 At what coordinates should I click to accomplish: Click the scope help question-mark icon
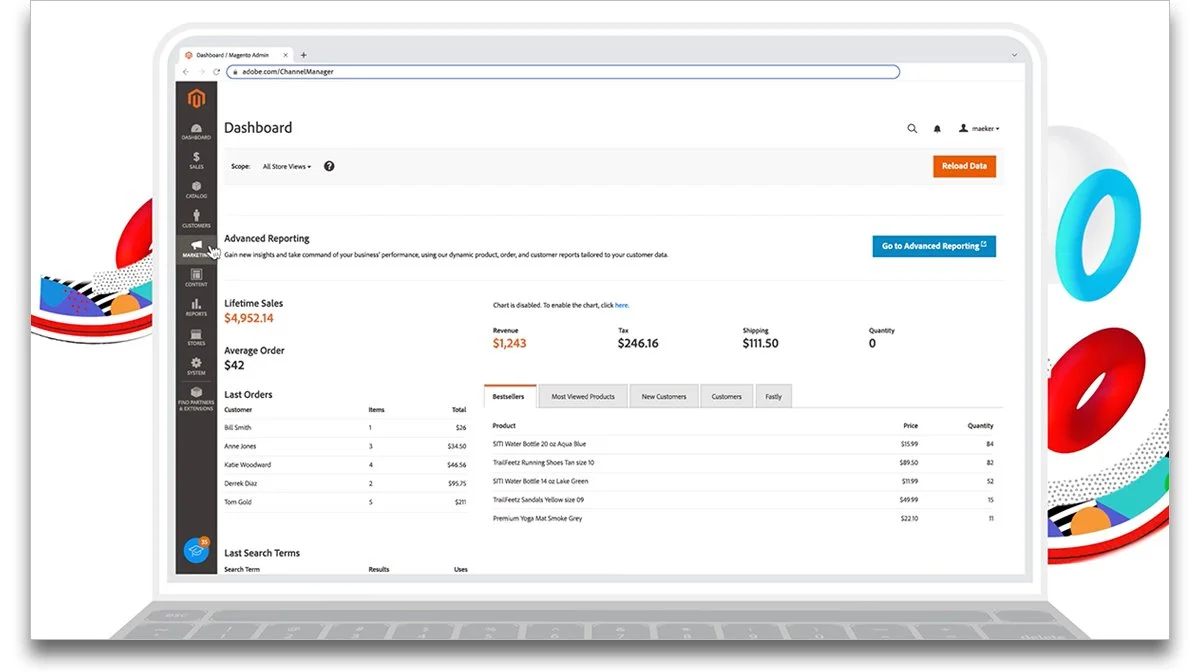pyautogui.click(x=329, y=166)
